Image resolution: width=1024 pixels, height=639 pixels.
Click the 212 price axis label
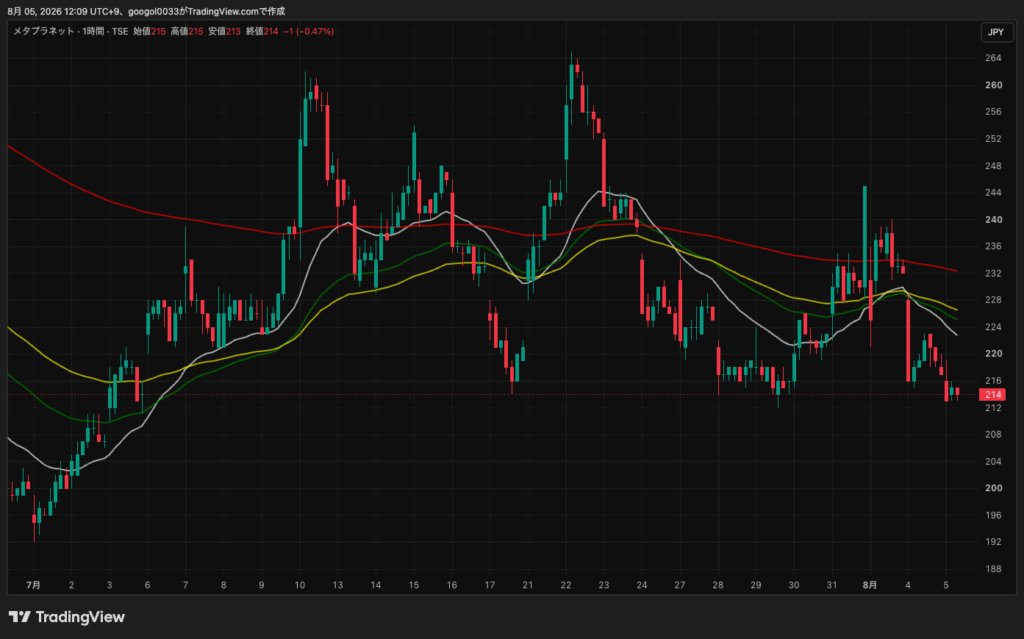tap(993, 408)
